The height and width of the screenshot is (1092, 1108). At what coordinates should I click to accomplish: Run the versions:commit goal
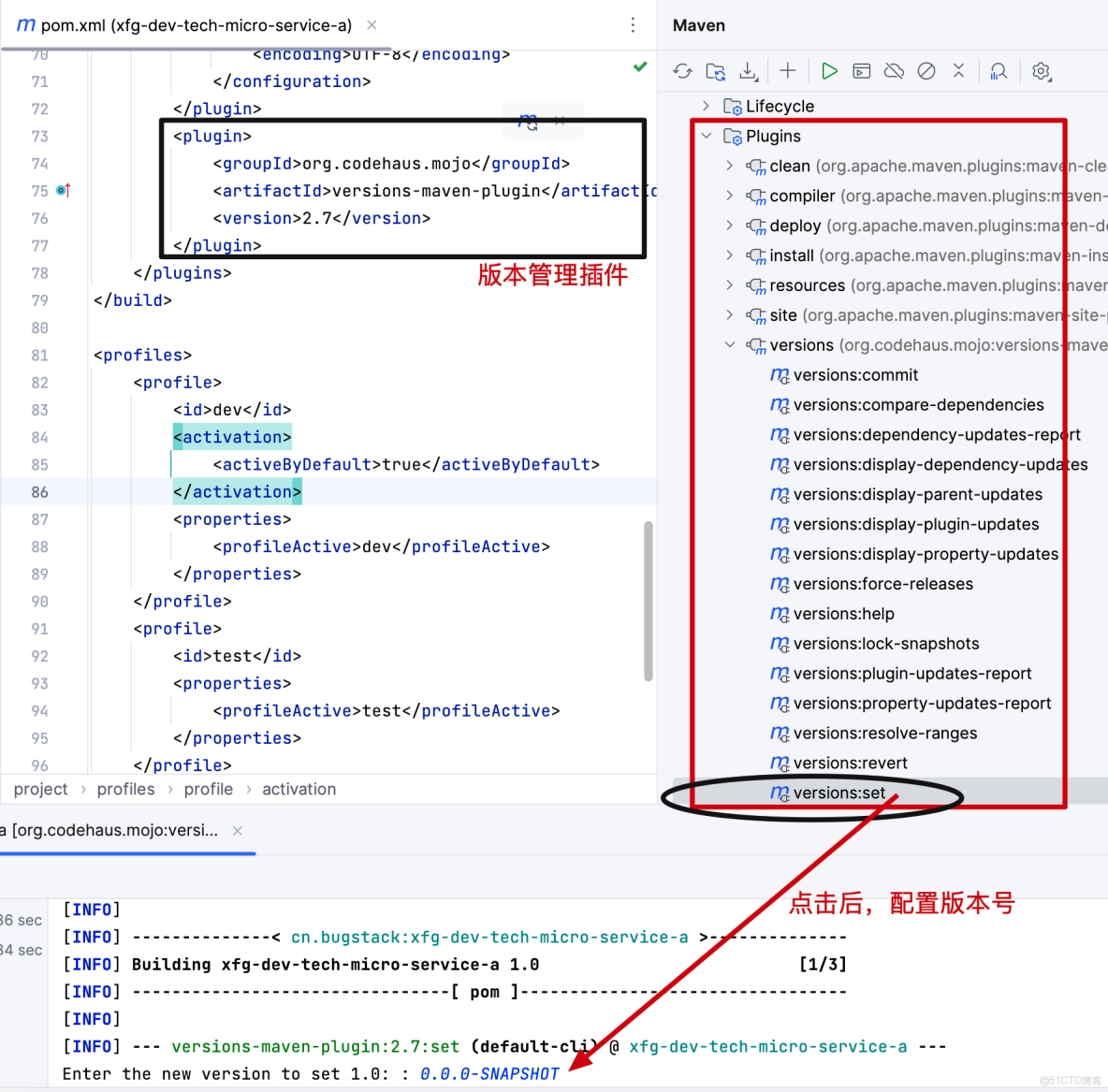pyautogui.click(x=853, y=374)
